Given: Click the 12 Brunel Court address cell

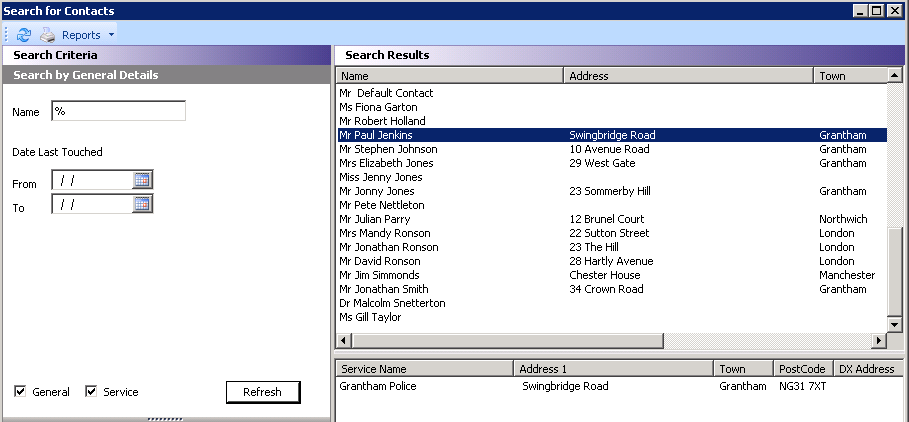Looking at the screenshot, I should coord(606,219).
